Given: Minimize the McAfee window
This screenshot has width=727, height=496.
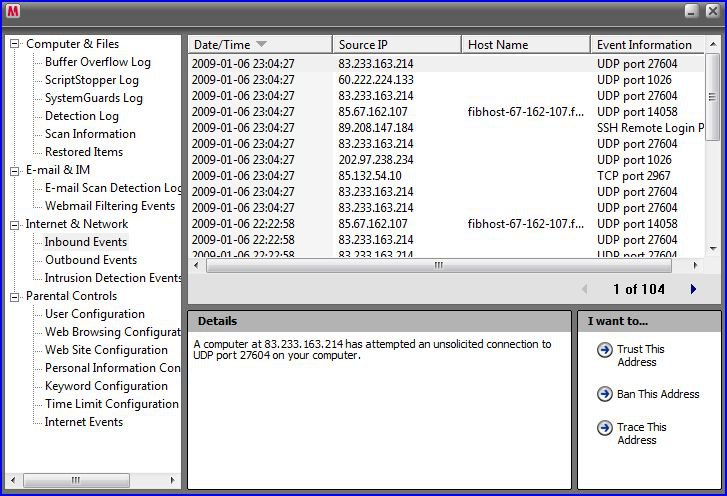Looking at the screenshot, I should [x=692, y=11].
